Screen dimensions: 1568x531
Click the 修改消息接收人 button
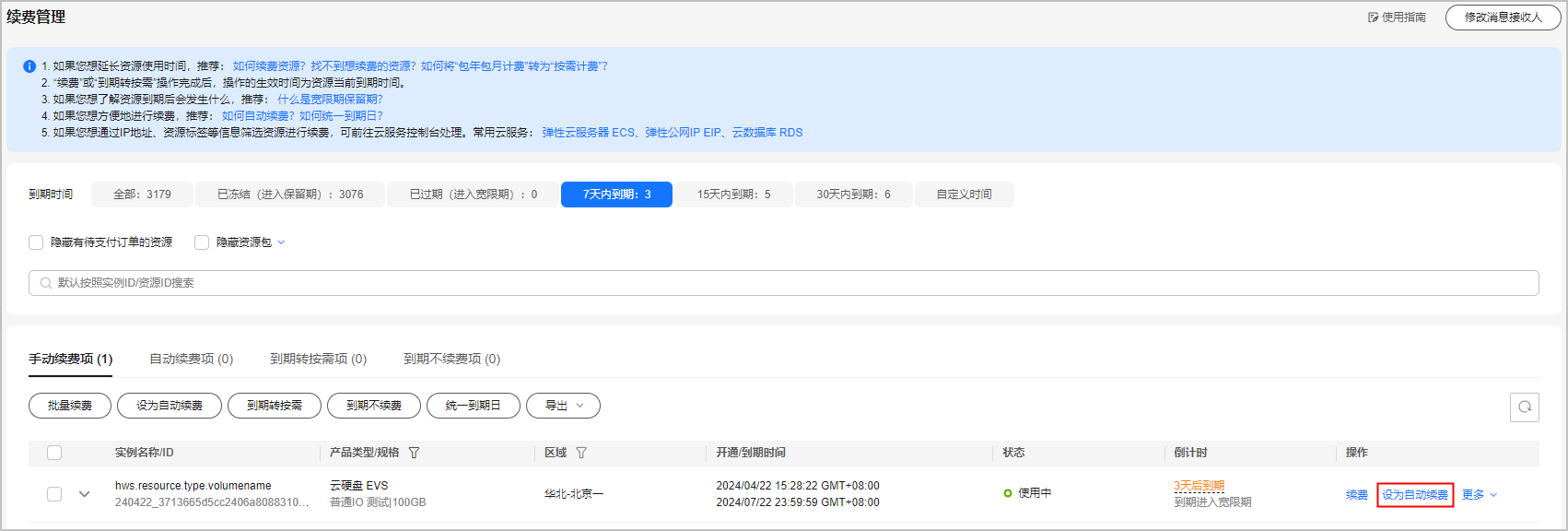[x=1503, y=18]
